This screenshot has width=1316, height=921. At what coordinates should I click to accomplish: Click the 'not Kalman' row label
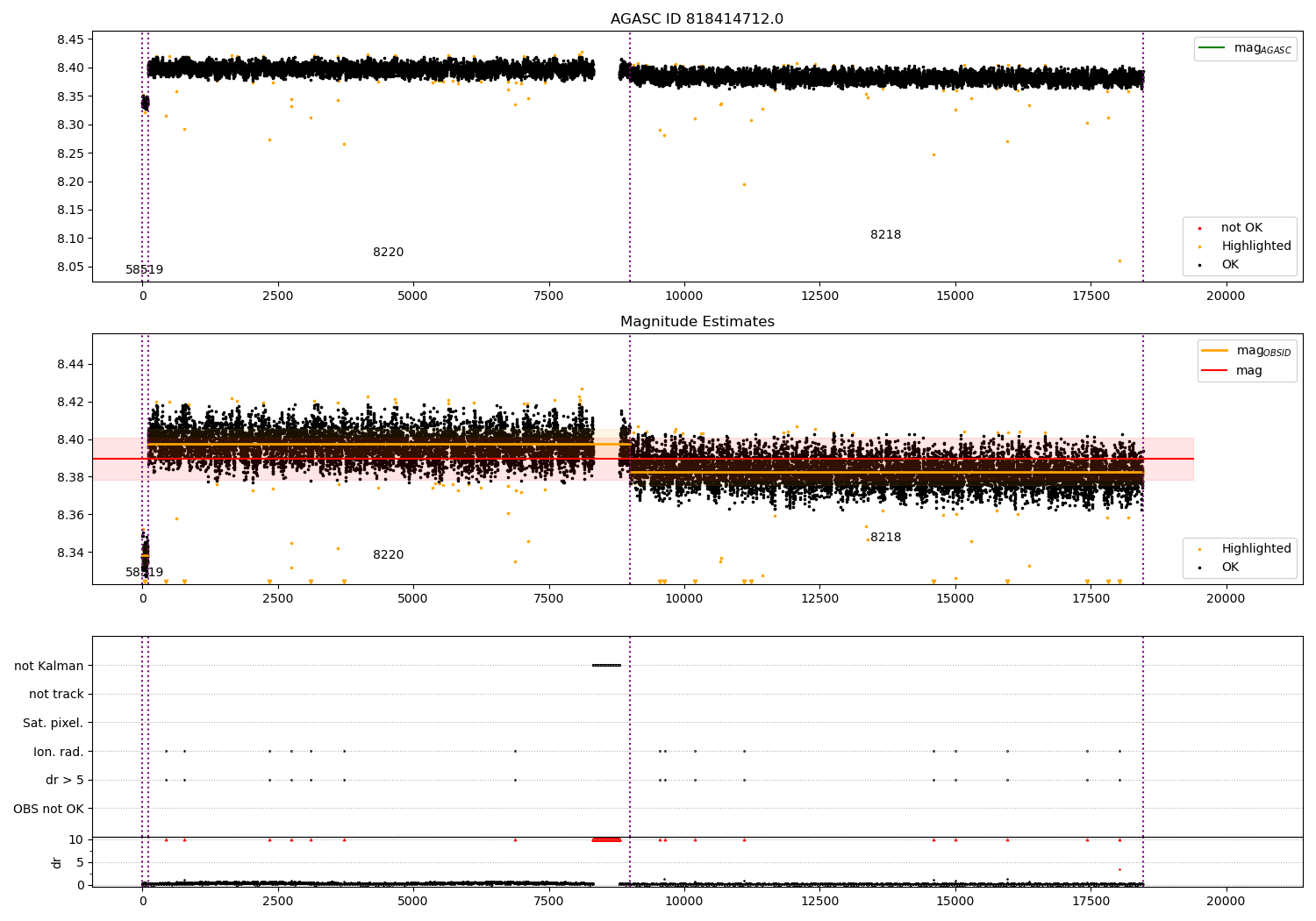point(49,666)
